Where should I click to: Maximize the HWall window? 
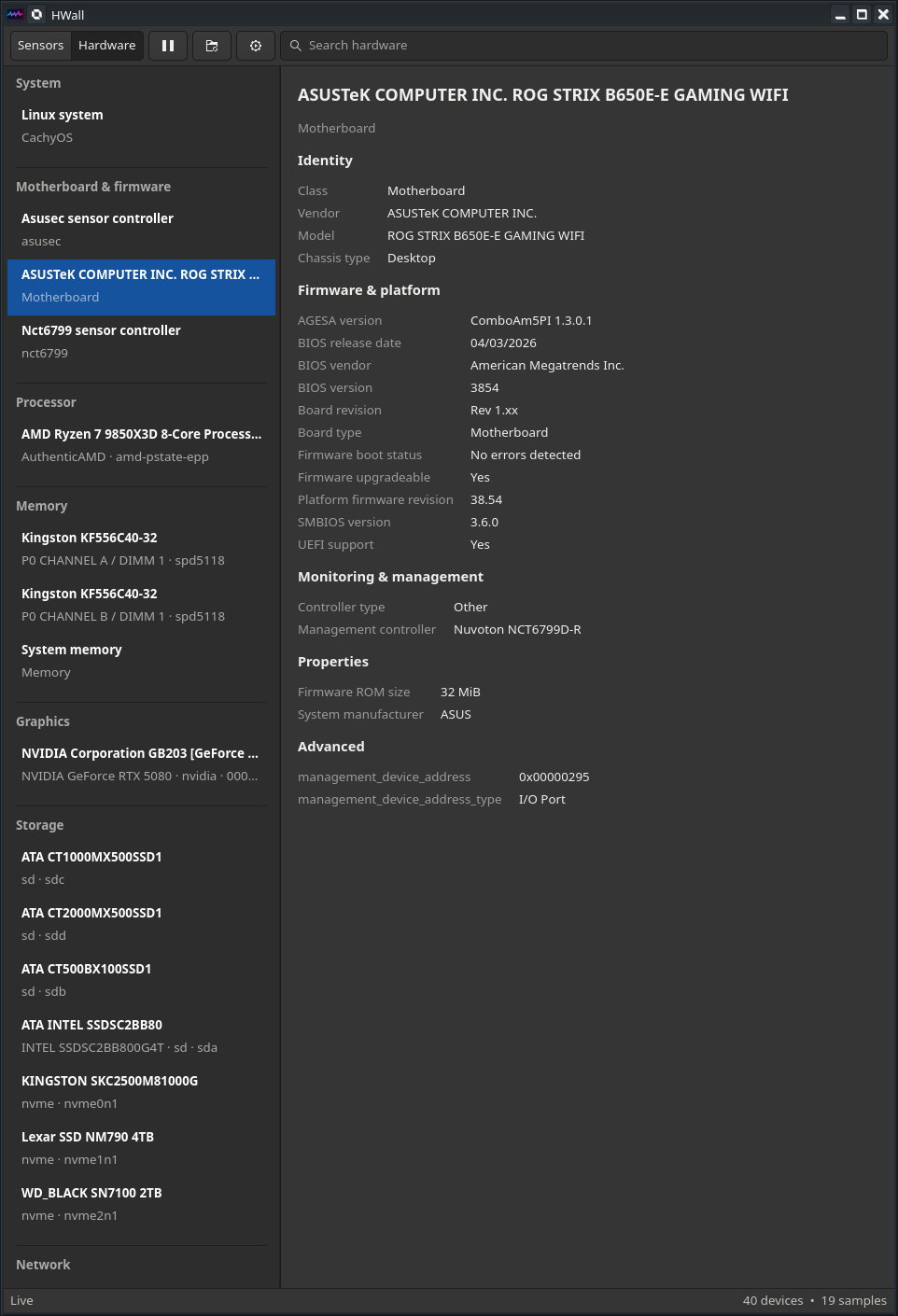tap(862, 15)
